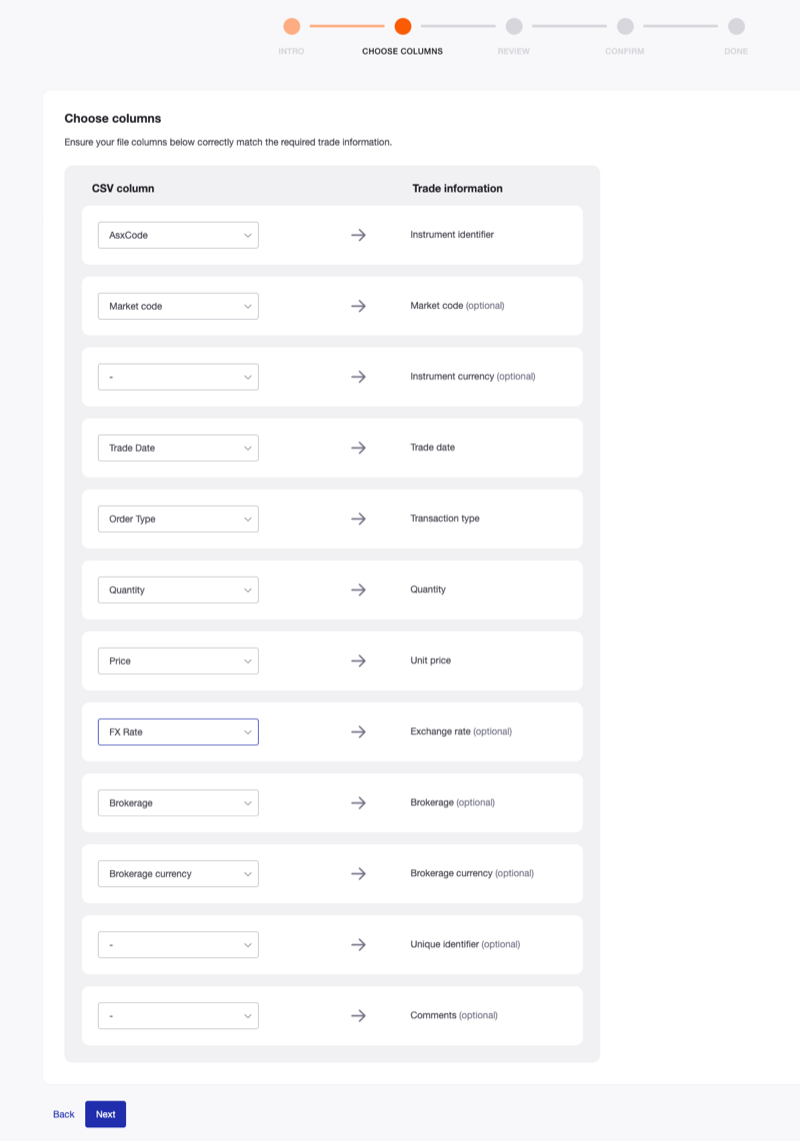Open the AsxCode column dropdown
Viewport: 800px width, 1141px height.
[178, 235]
